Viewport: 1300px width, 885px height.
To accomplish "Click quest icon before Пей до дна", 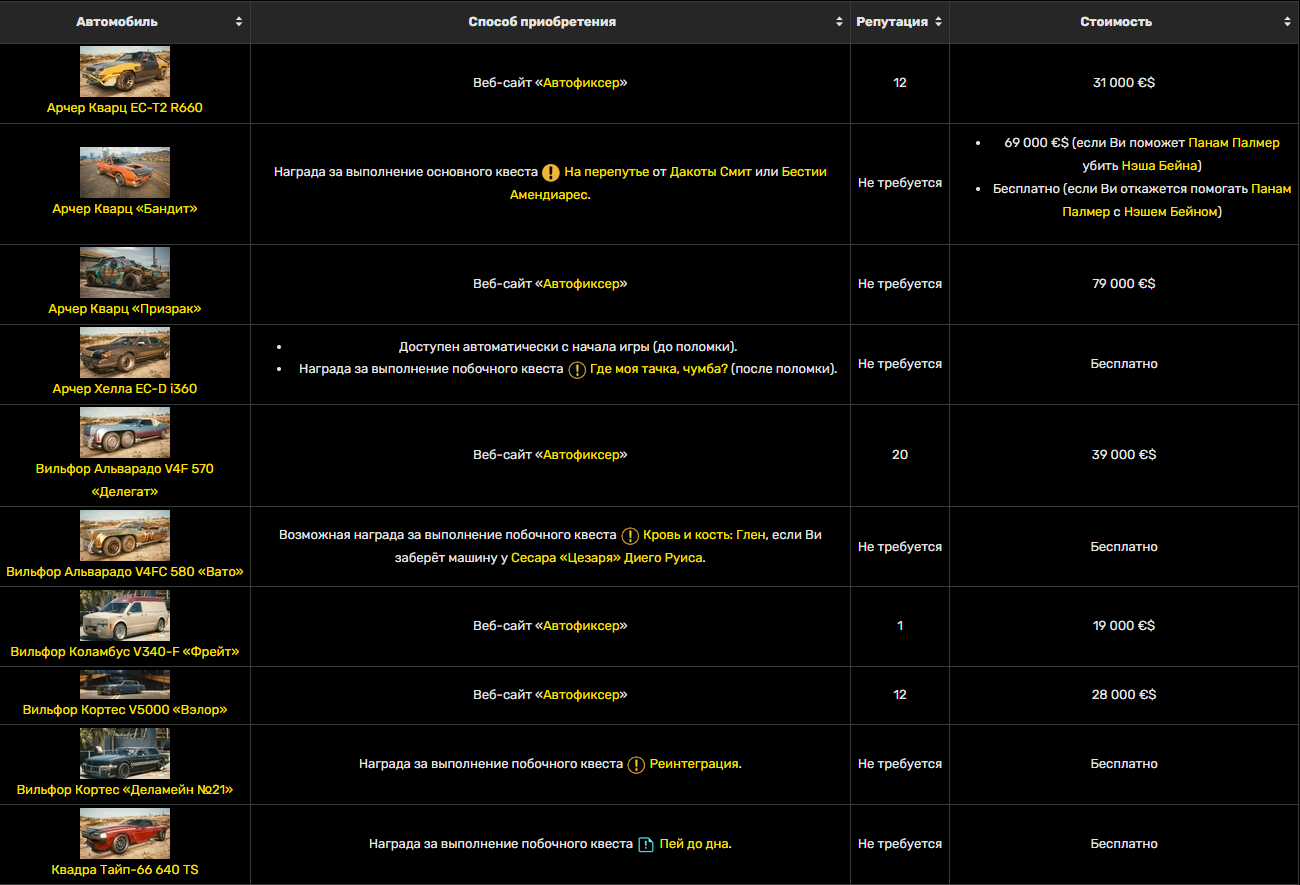I will (646, 844).
